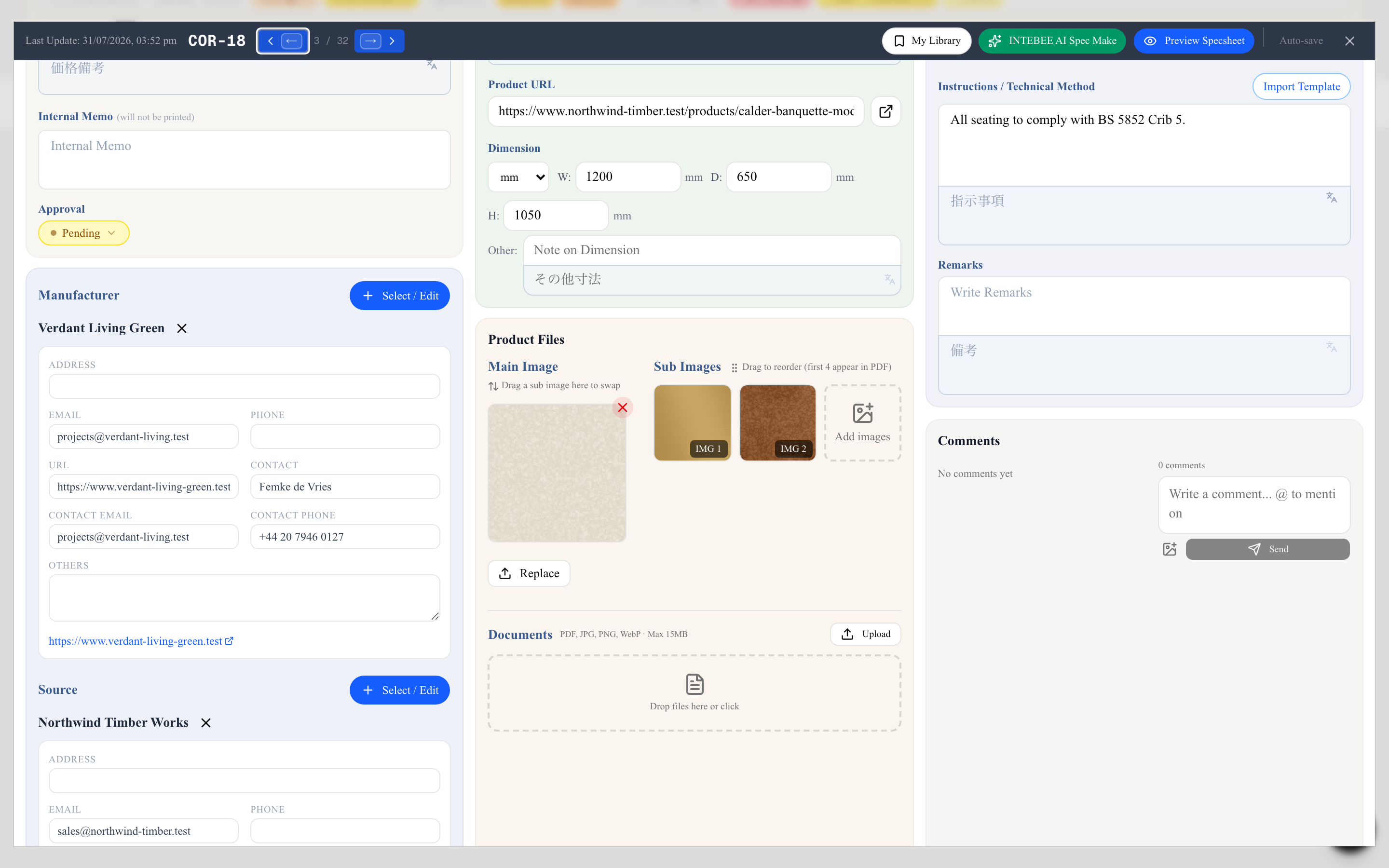1389x868 pixels.
Task: Launch INTEBEE AI Spec Make
Action: click(1052, 41)
